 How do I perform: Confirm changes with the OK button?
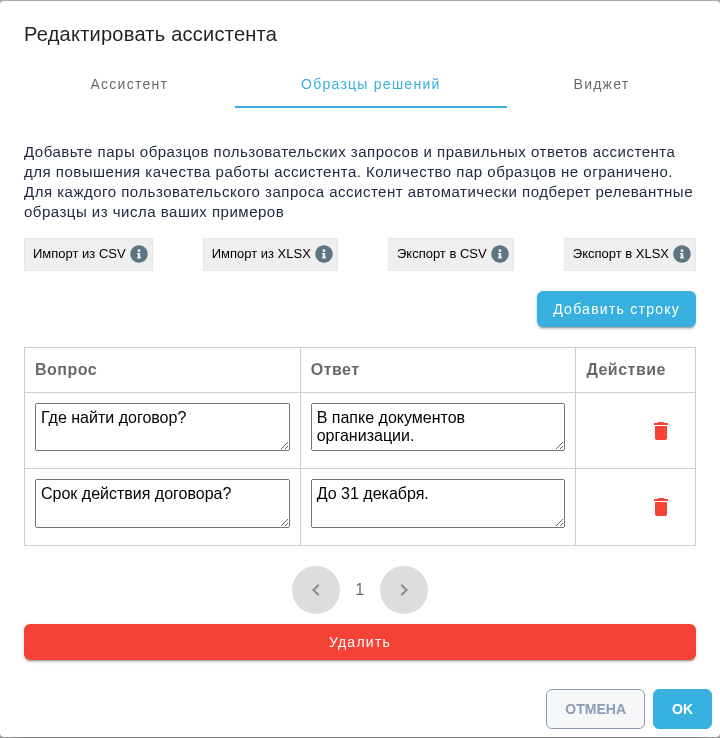[682, 709]
